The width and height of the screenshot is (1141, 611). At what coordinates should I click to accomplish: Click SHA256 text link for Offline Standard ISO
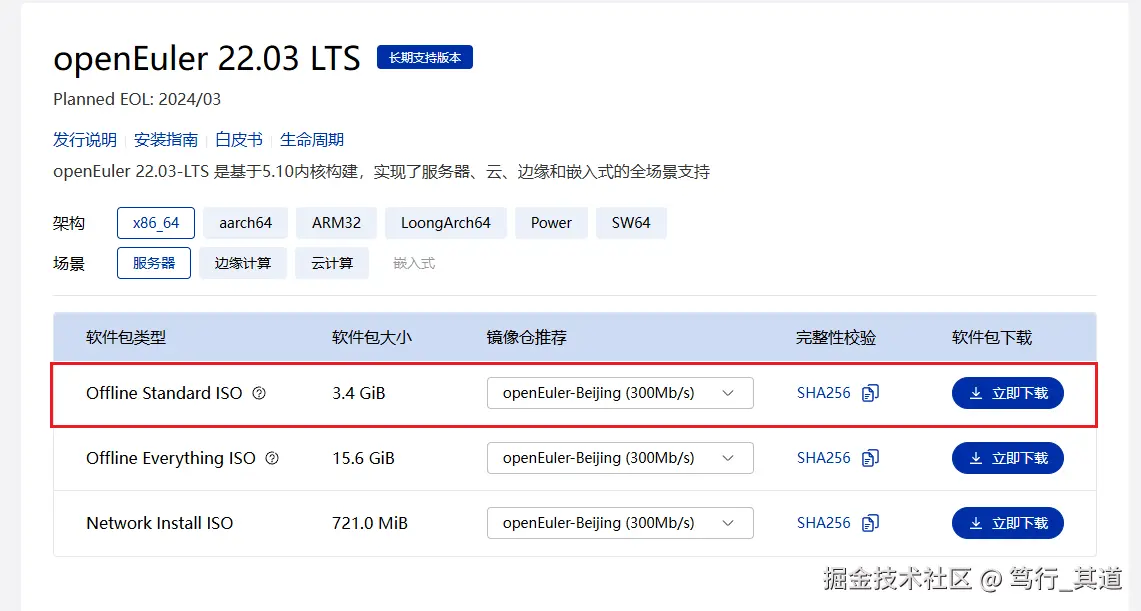click(824, 393)
